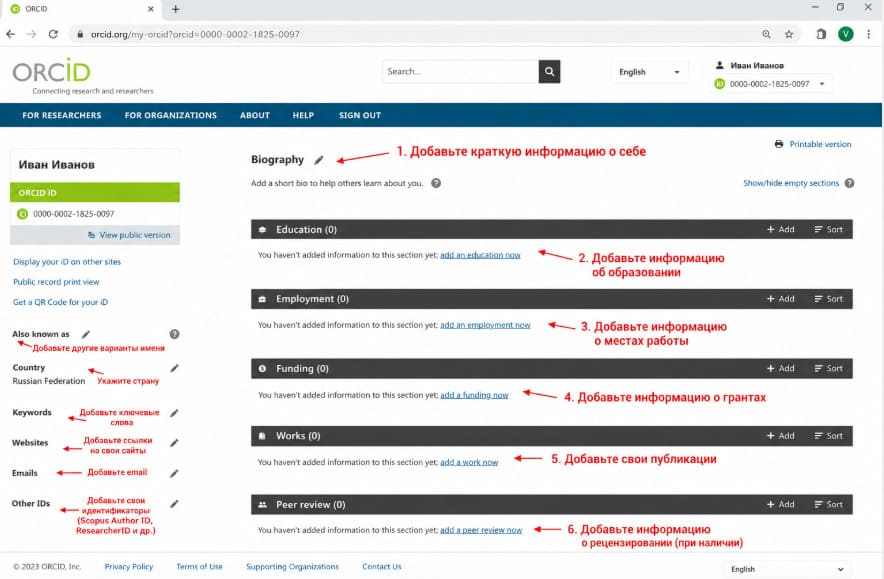Sort the Employment section
This screenshot has width=884, height=579.
(x=829, y=299)
